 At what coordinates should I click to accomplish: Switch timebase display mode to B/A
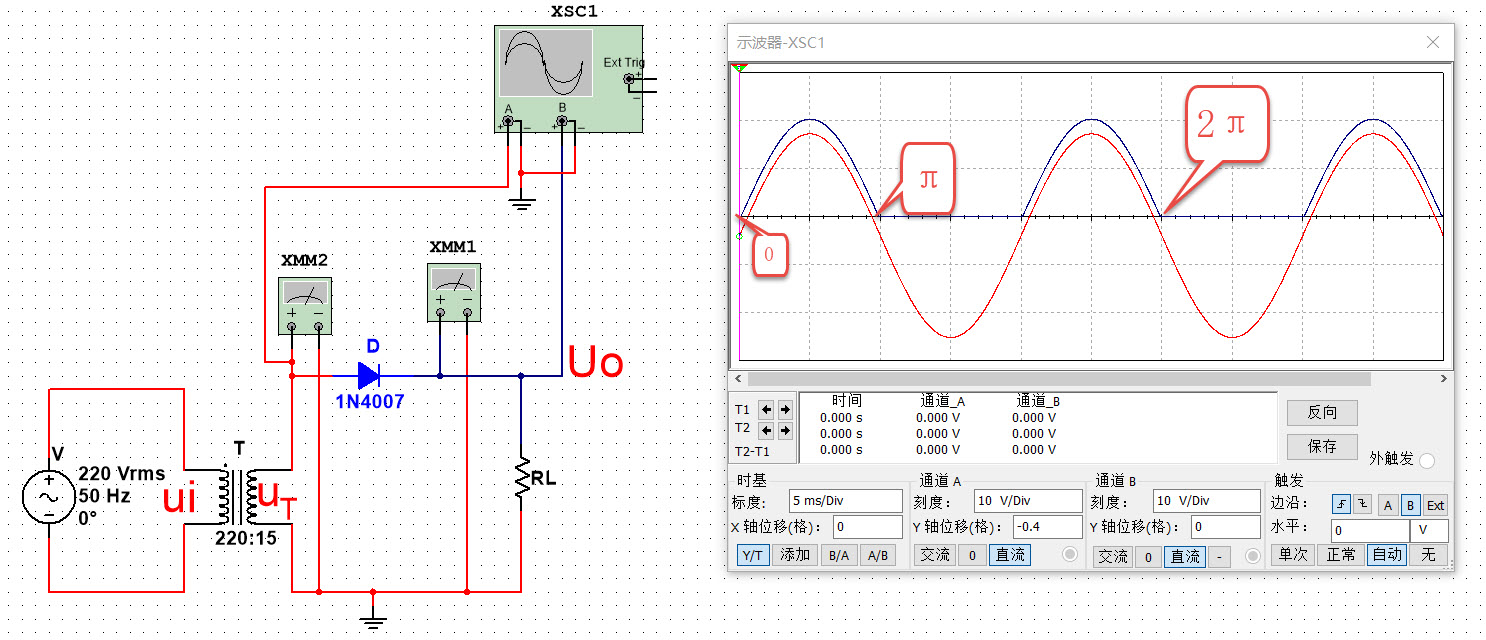click(x=837, y=555)
